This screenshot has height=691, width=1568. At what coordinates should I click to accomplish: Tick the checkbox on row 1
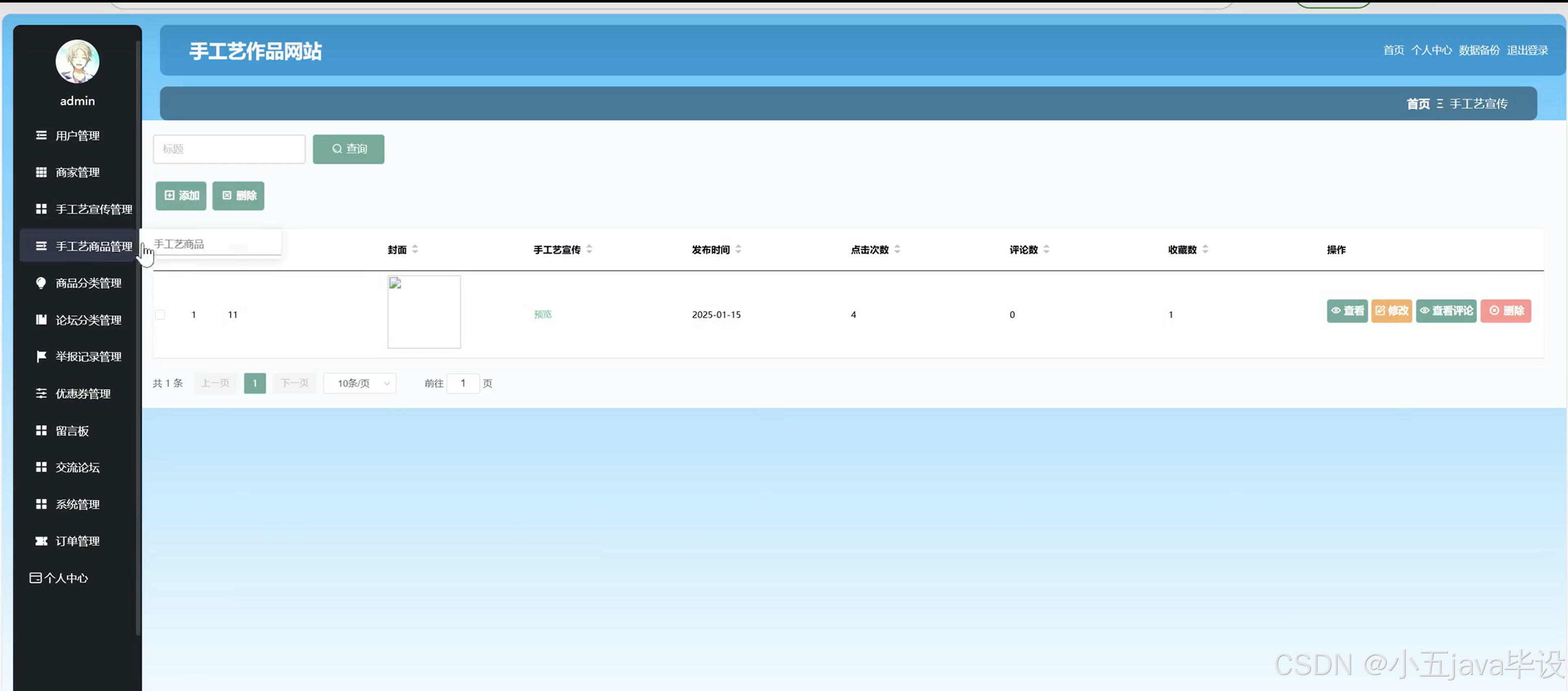(160, 315)
